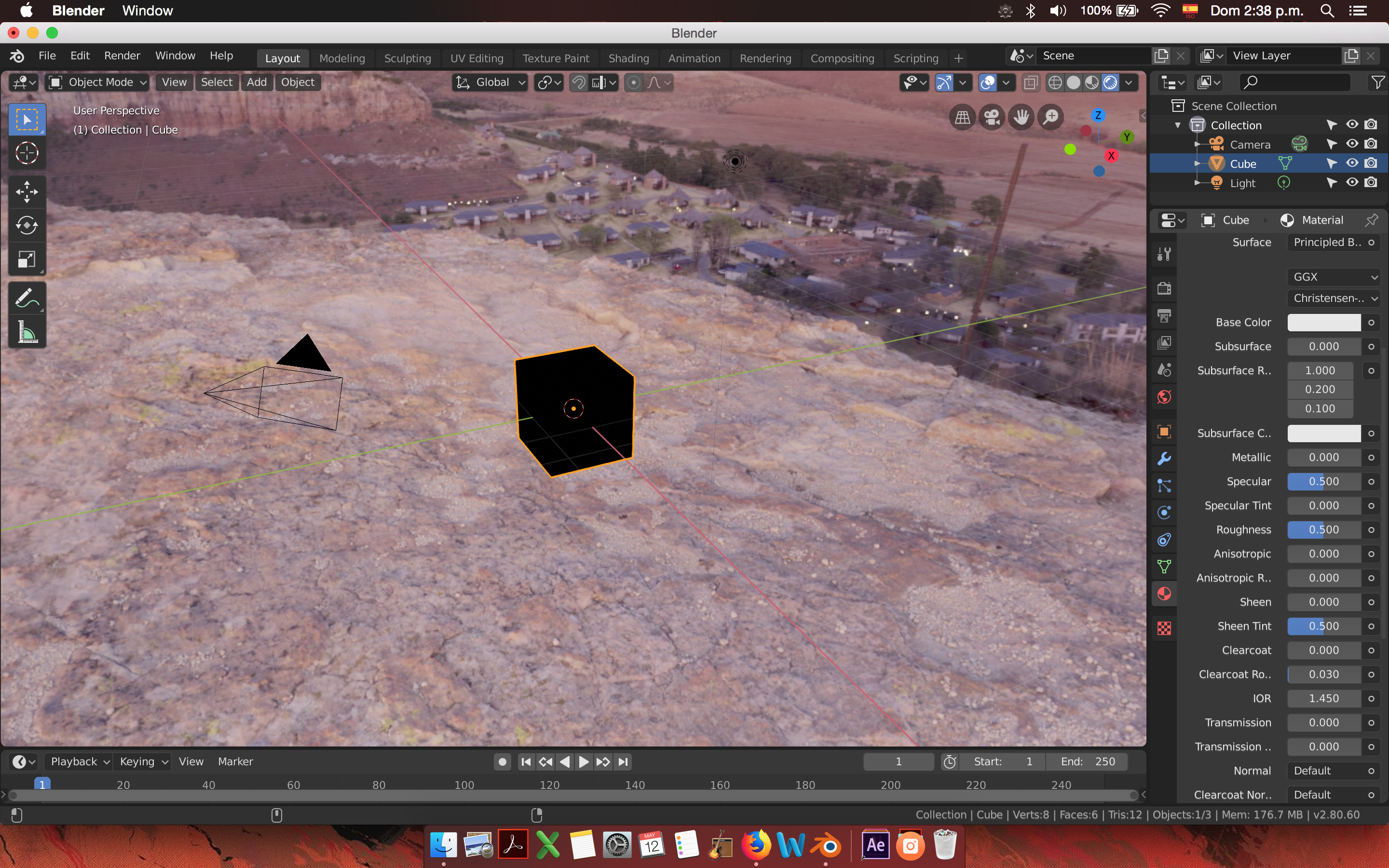This screenshot has width=1389, height=868.
Task: Disable the Camera in renders
Action: coord(1371,144)
